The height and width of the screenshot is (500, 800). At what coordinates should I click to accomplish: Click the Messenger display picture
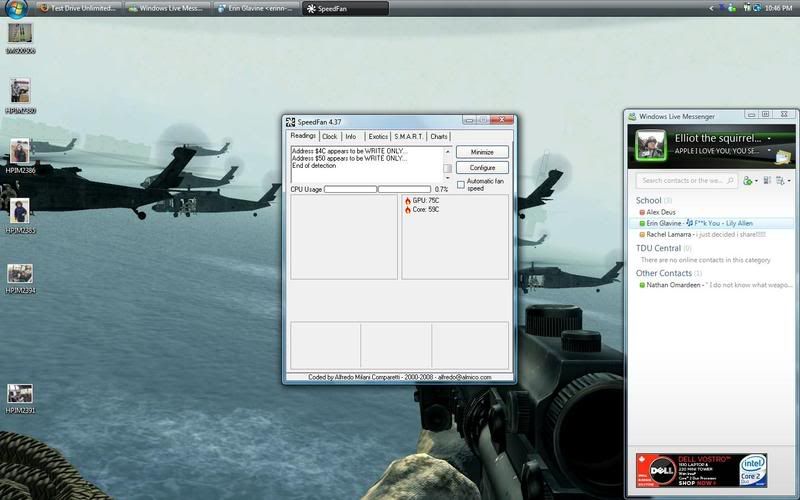pyautogui.click(x=651, y=146)
